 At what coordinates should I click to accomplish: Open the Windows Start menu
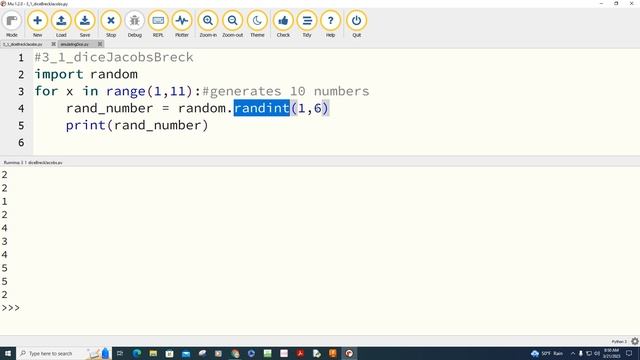click(x=8, y=353)
